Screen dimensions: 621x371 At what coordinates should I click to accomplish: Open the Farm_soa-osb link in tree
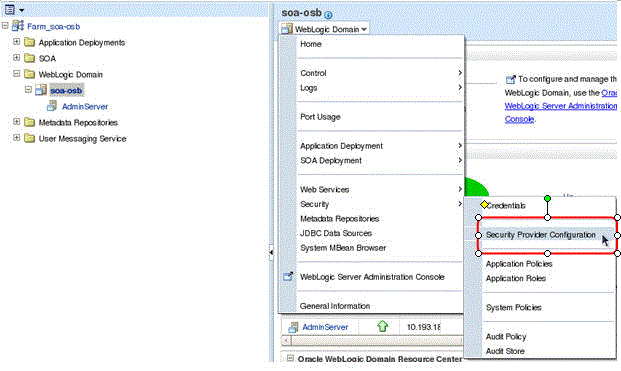(x=53, y=27)
